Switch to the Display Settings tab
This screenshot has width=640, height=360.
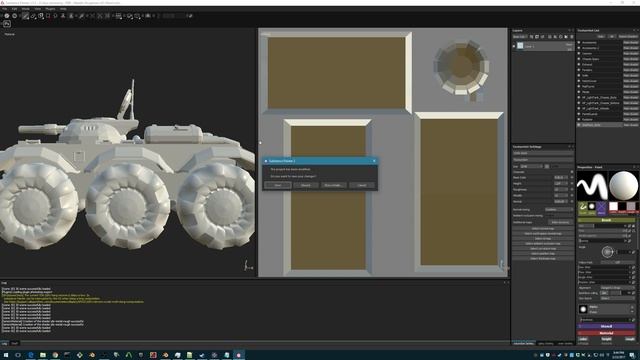pyautogui.click(x=546, y=344)
